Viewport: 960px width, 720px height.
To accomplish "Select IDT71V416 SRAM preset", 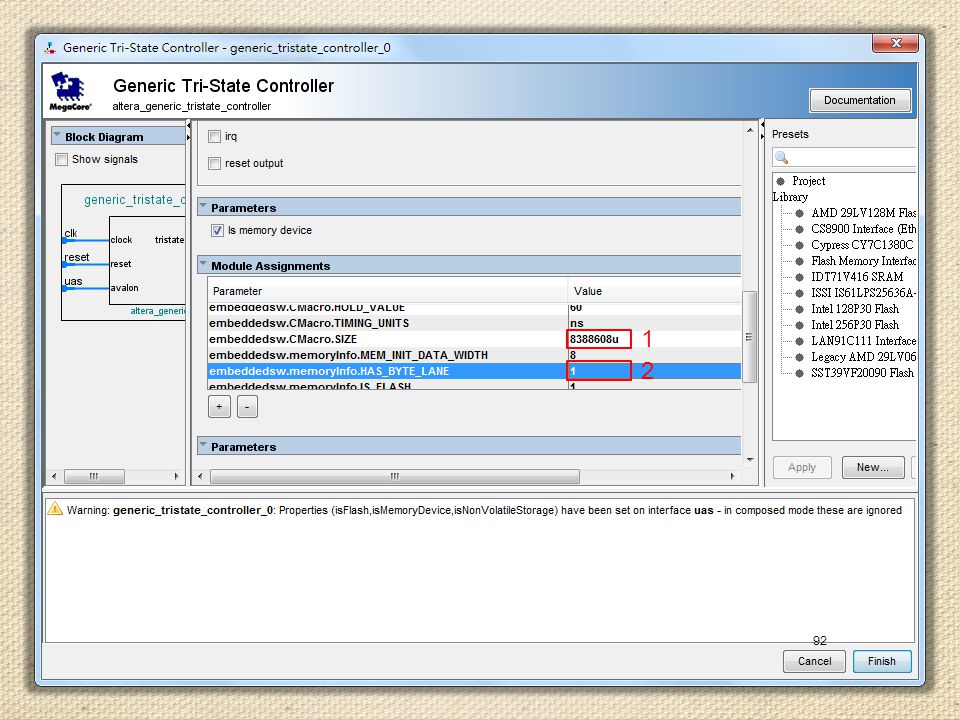I will pyautogui.click(x=857, y=277).
